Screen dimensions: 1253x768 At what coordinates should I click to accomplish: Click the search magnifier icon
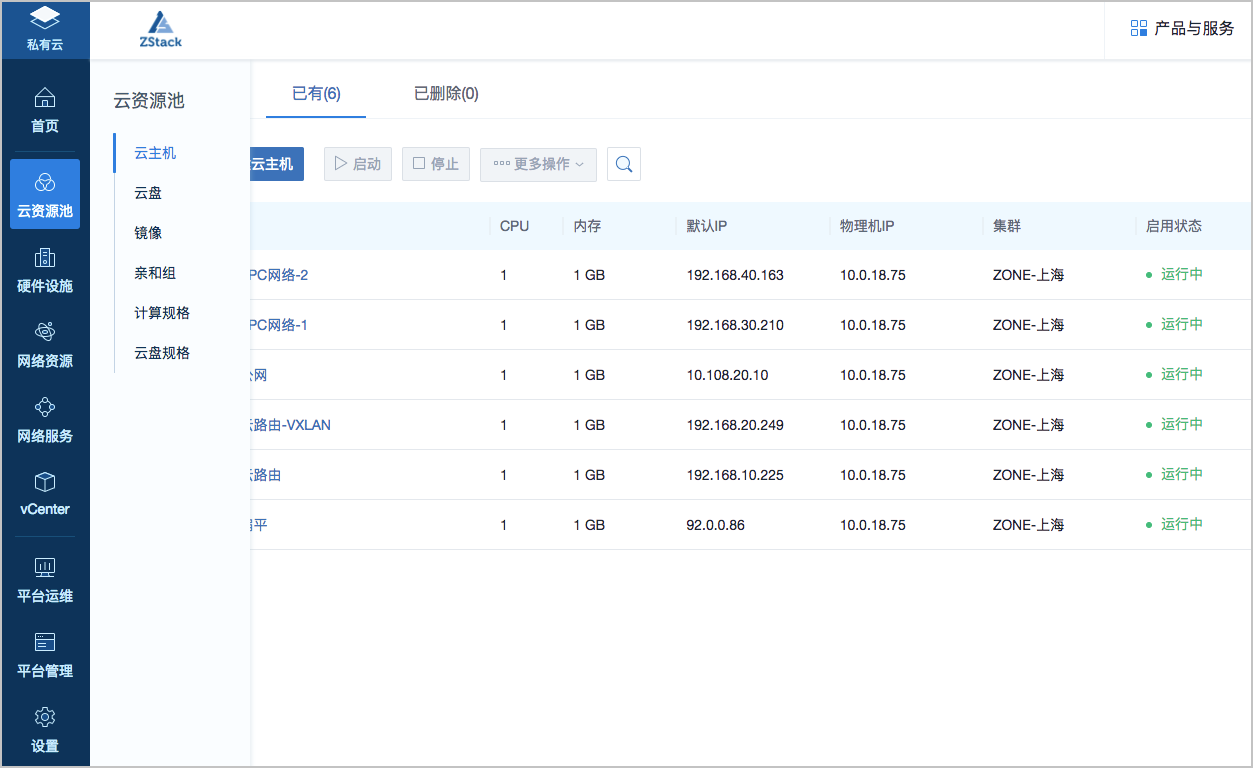[624, 164]
